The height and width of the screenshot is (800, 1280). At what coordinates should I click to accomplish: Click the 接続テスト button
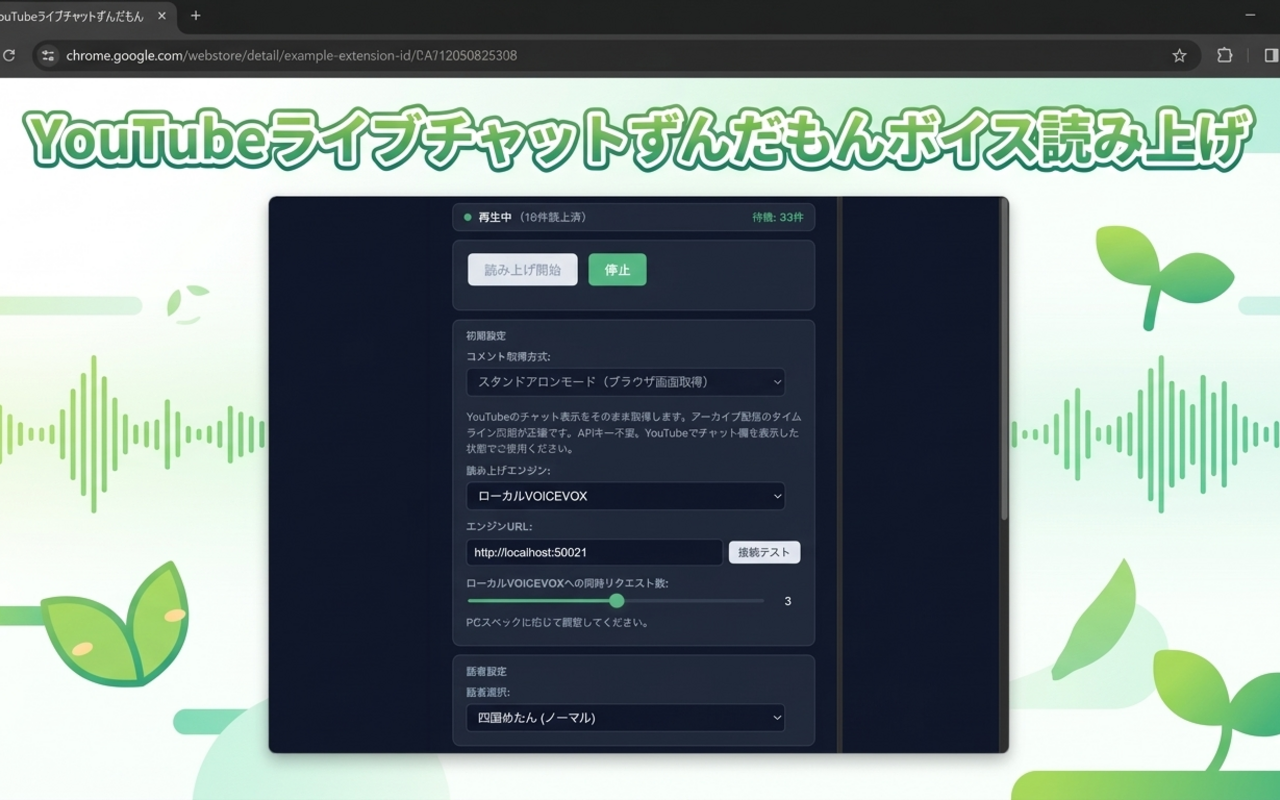[x=764, y=552]
